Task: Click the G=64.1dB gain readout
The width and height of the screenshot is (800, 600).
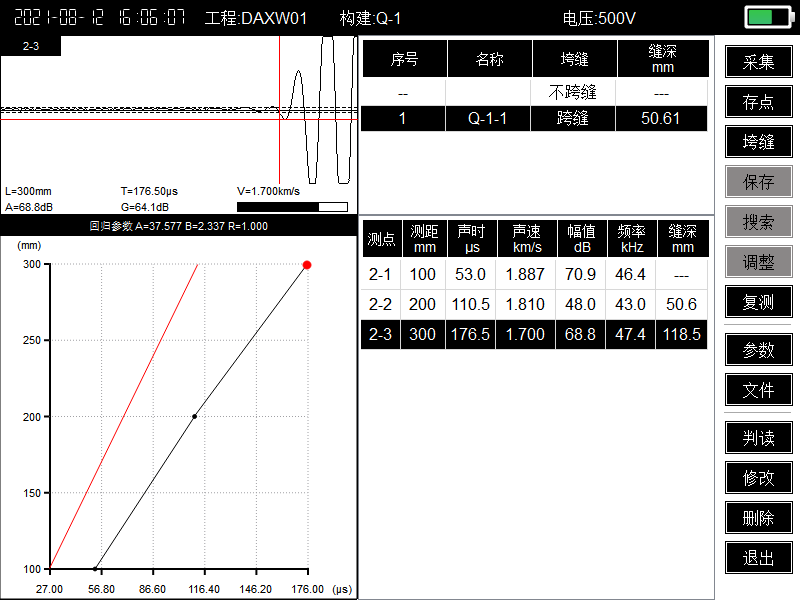Action: pos(145,207)
